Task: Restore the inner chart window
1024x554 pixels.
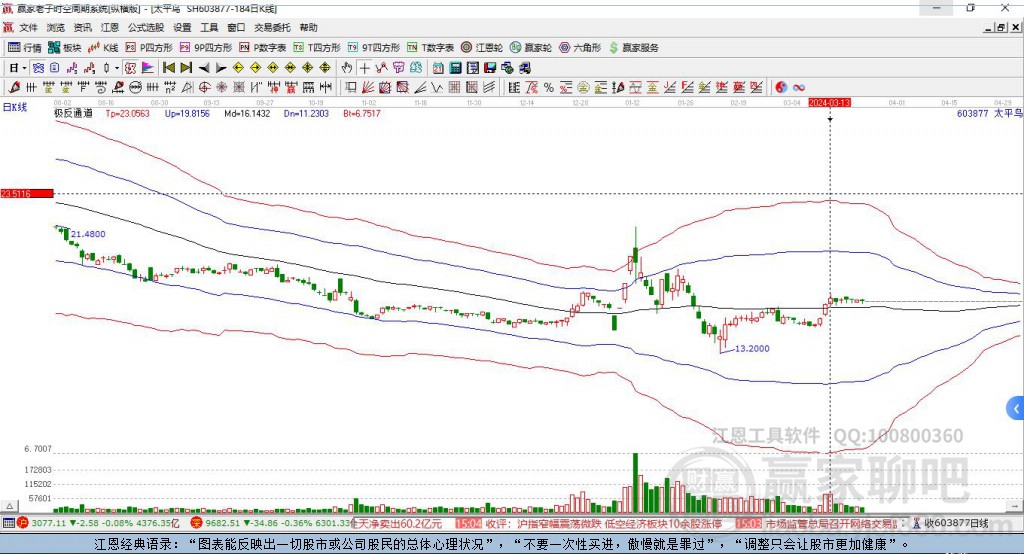Action: (x=1001, y=27)
